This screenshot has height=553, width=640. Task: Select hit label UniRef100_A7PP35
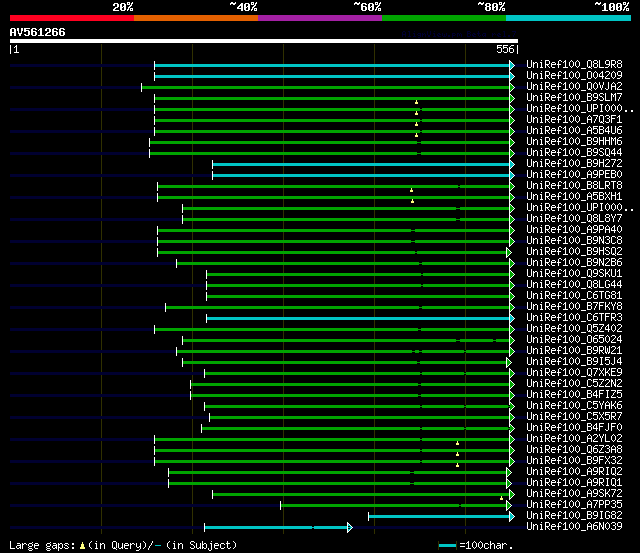coord(574,505)
